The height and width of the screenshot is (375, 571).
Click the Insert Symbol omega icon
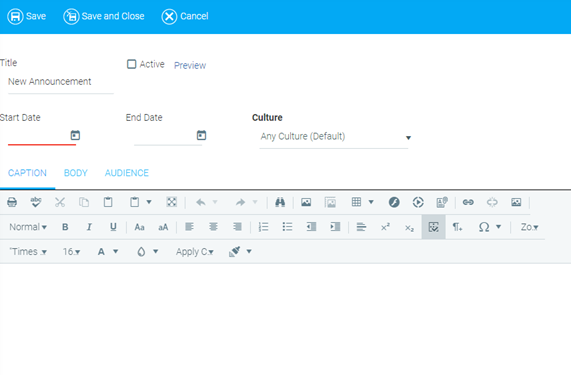484,227
